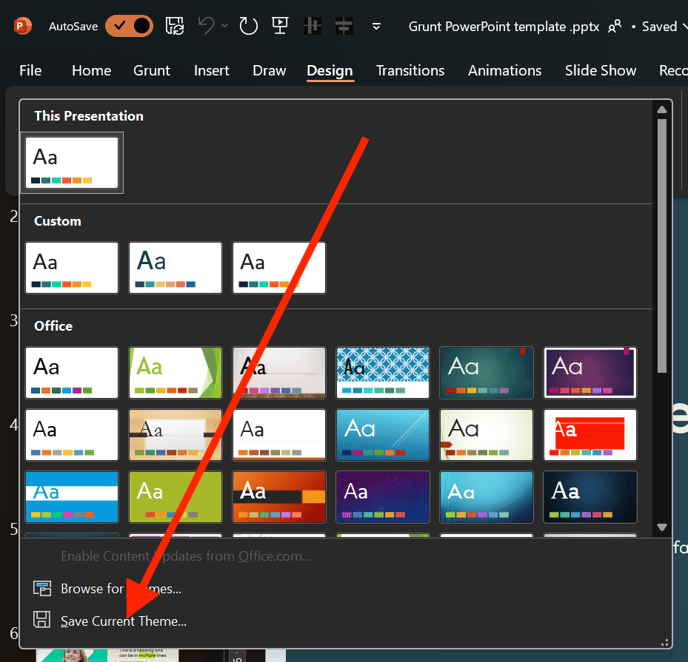This screenshot has width=688, height=662.
Task: Click Browse for Themes option
Action: pos(120,589)
